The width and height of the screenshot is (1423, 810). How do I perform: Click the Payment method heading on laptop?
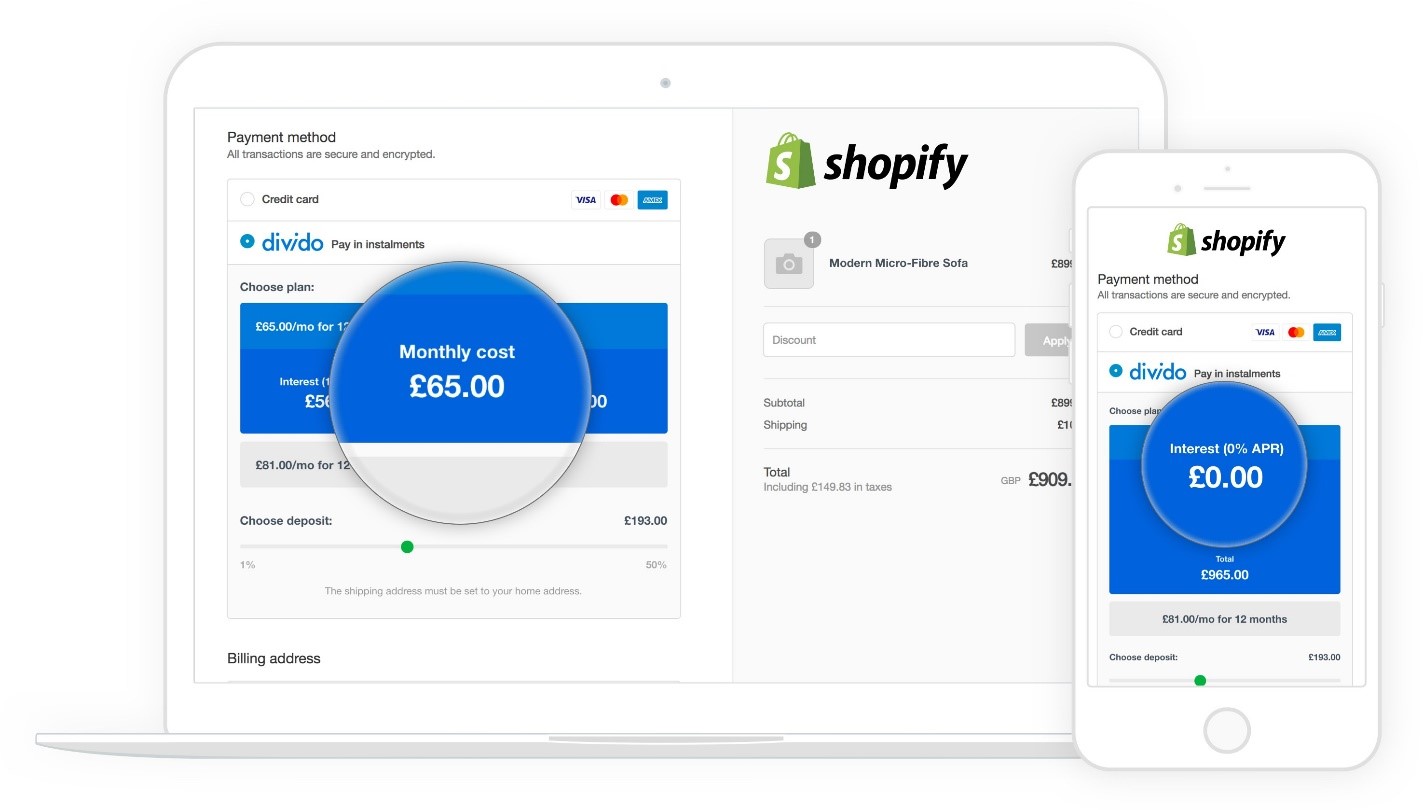click(281, 137)
